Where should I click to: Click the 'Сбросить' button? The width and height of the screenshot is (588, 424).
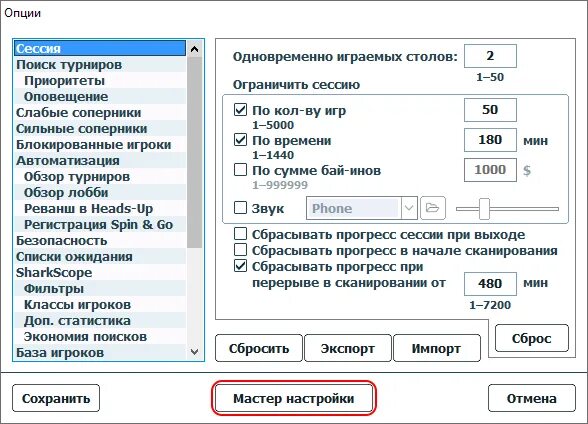point(259,348)
